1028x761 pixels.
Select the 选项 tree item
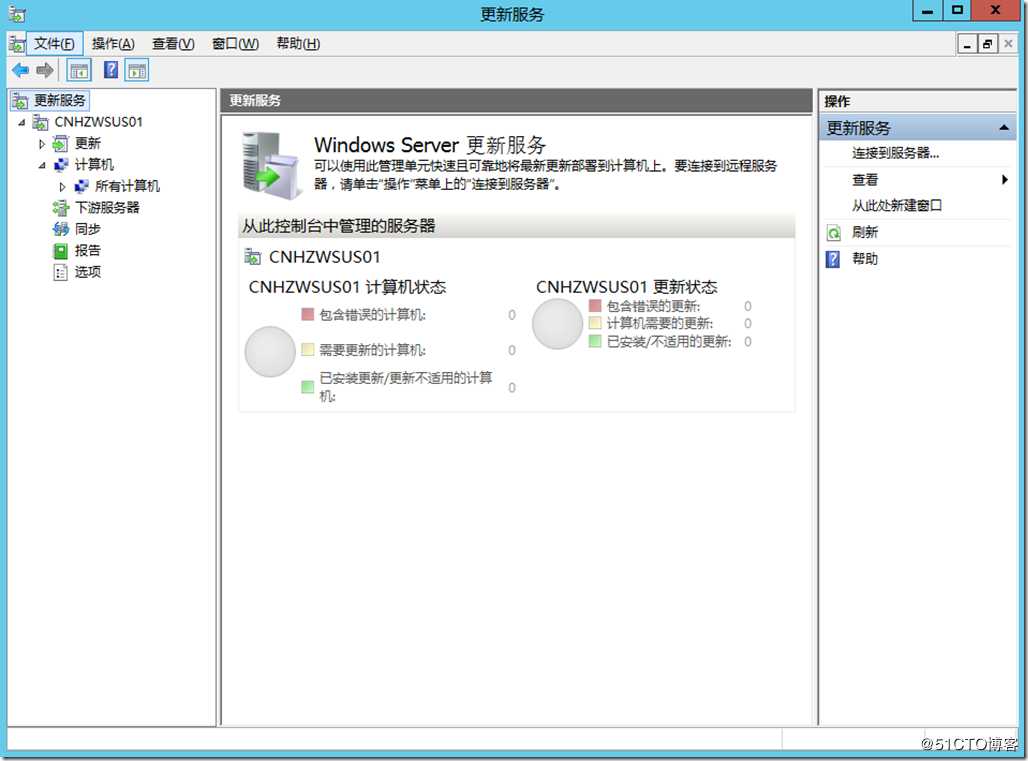pos(87,272)
